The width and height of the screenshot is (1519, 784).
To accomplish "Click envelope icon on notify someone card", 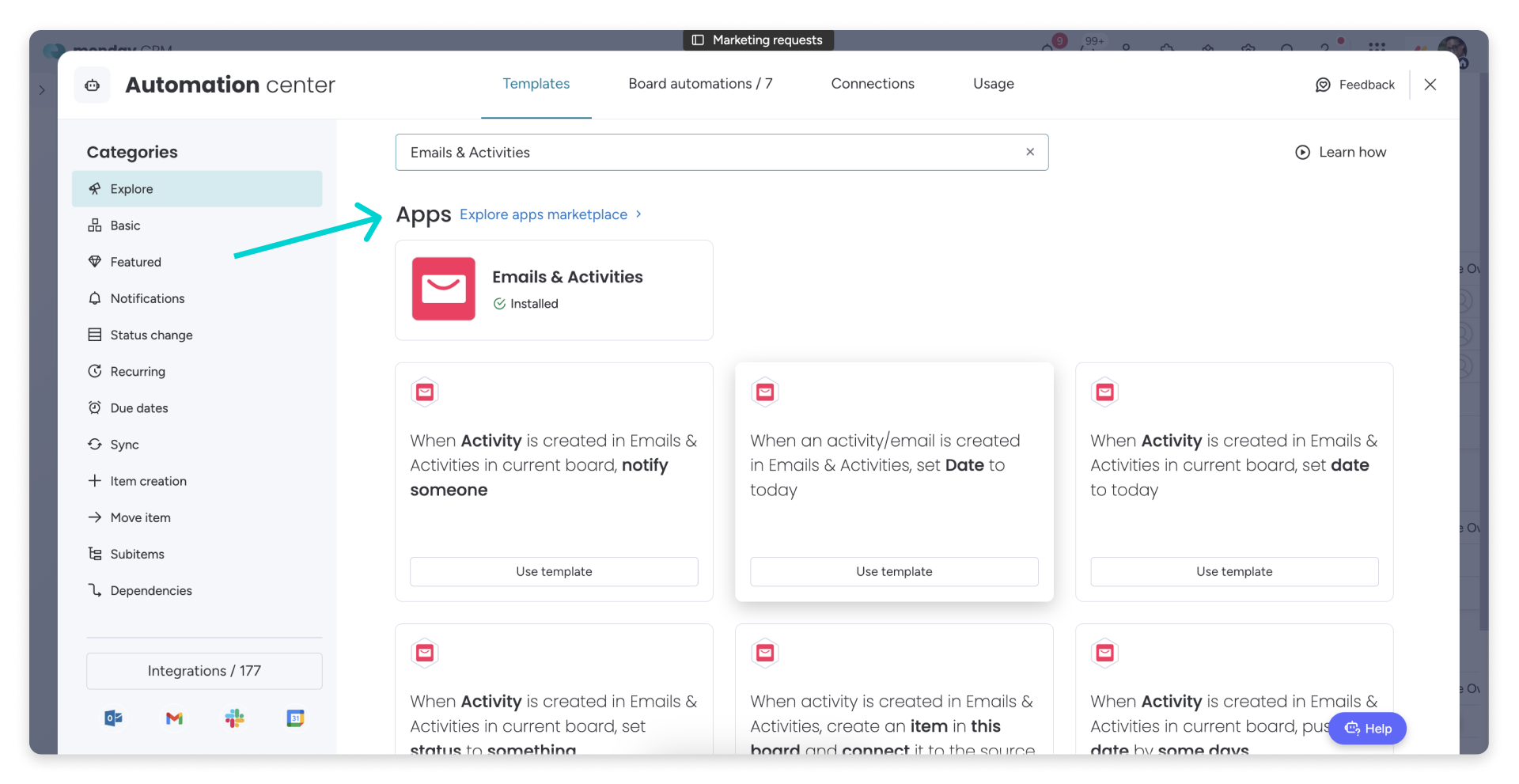I will pos(425,392).
